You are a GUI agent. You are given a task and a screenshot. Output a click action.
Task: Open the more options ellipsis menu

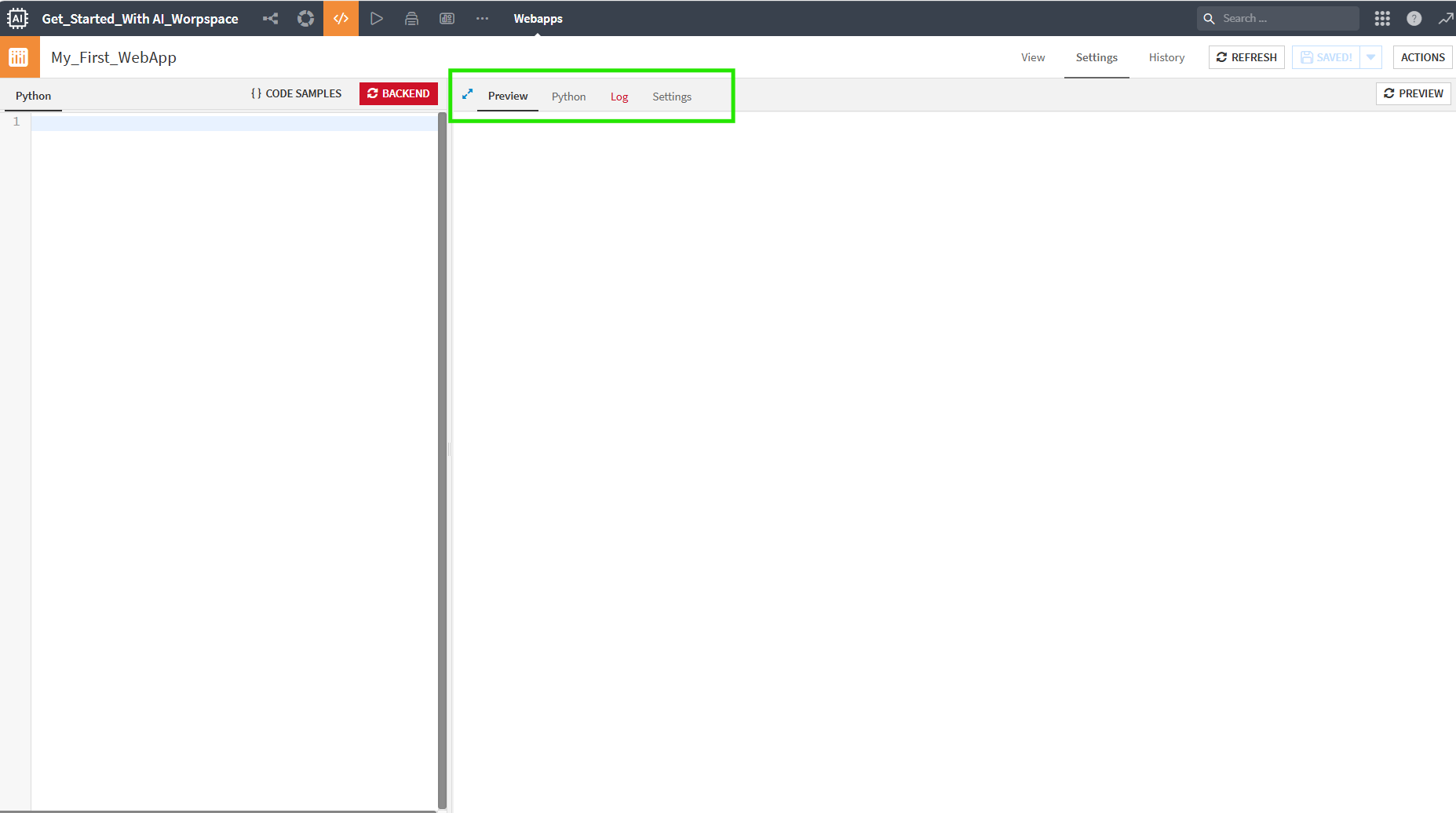(x=482, y=18)
